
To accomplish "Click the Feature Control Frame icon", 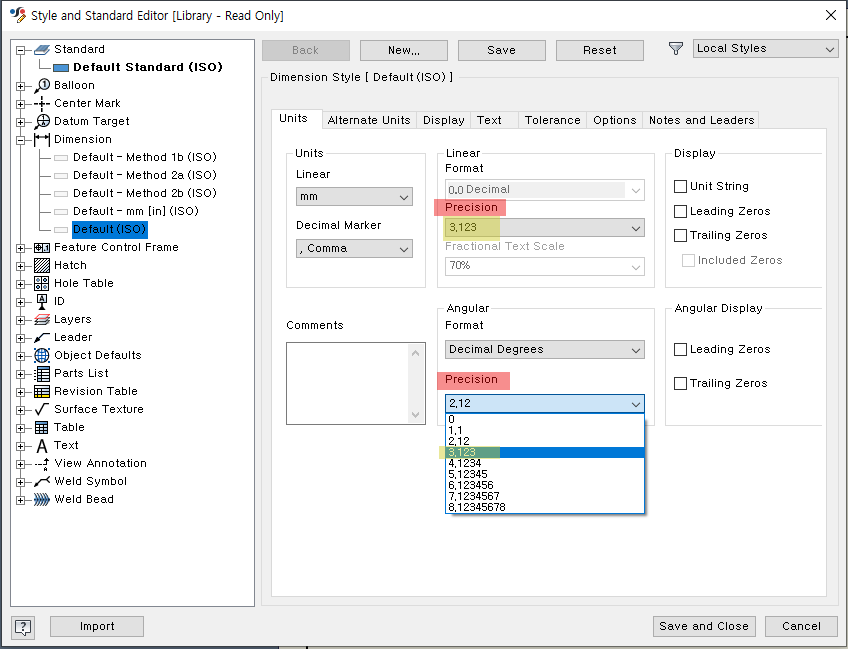I will point(42,248).
